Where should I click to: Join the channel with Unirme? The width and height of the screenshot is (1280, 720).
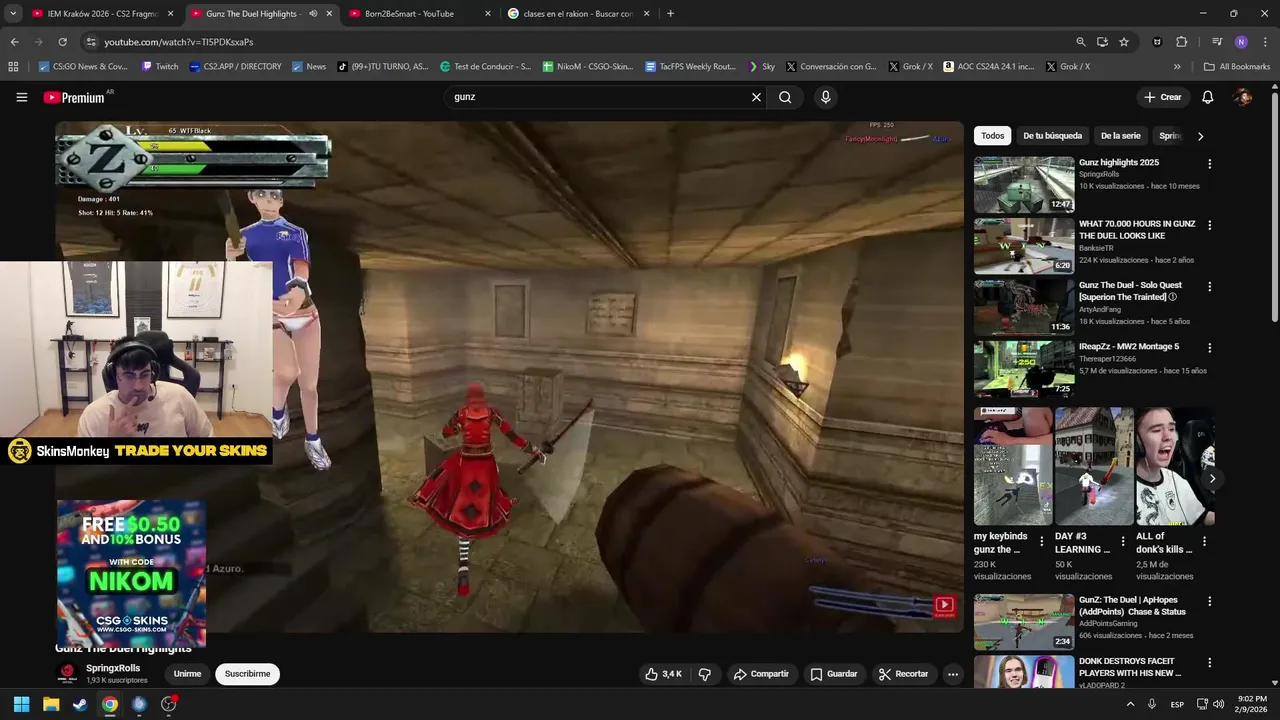pyautogui.click(x=187, y=674)
